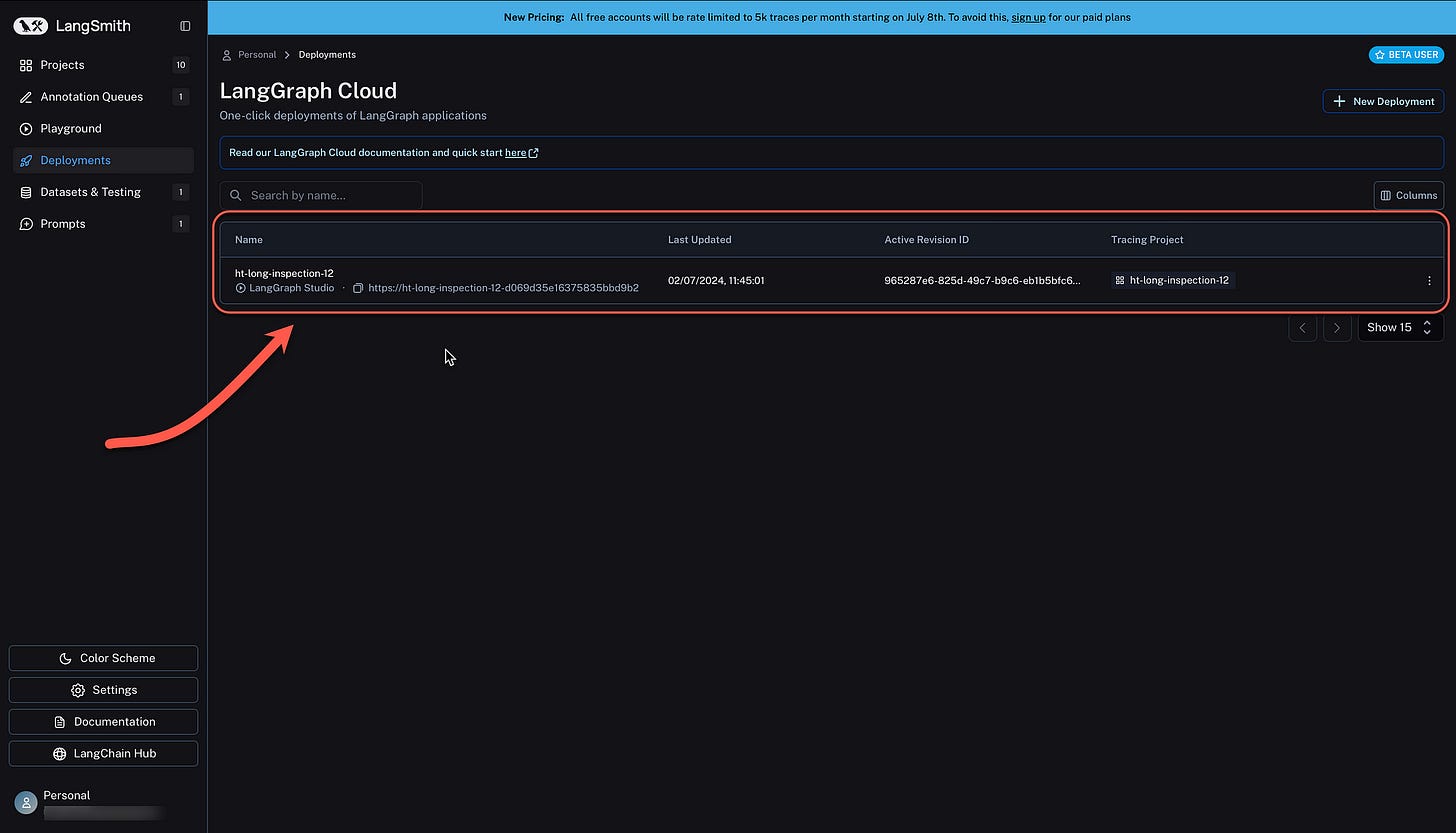Click the plus icon on New Deployment
This screenshot has width=1456, height=833.
click(1340, 101)
